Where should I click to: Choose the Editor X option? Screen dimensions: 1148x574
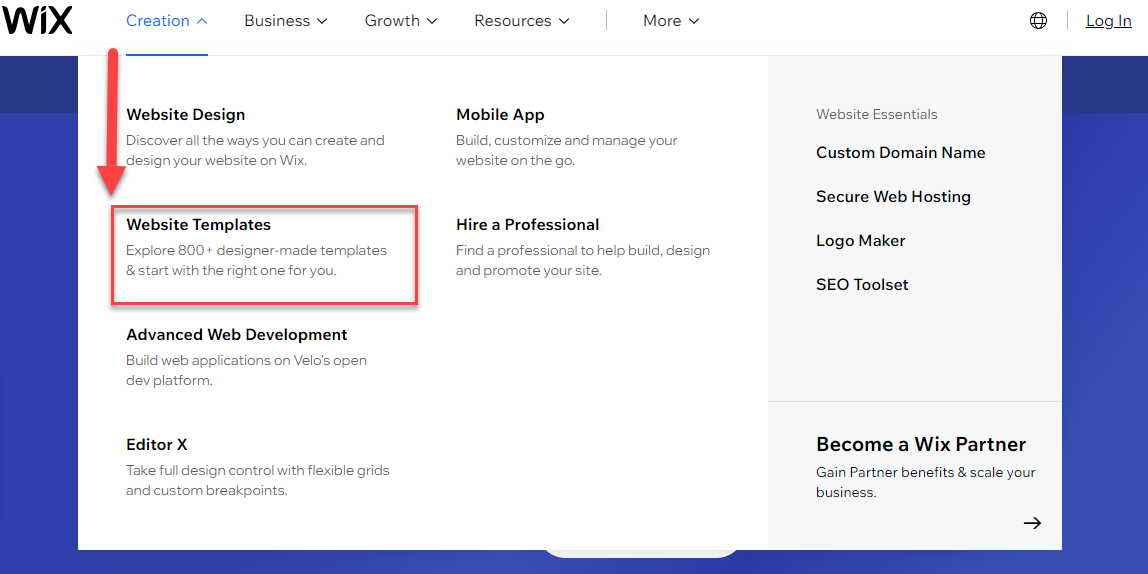click(156, 445)
